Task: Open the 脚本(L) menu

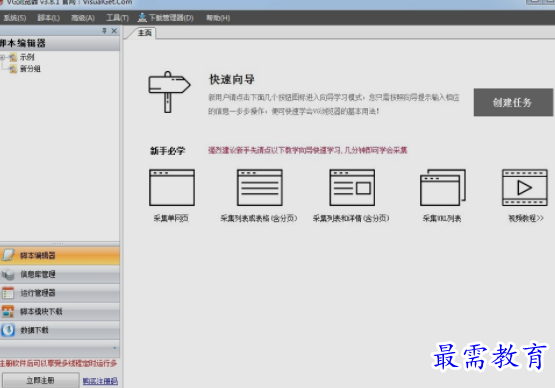Action: (48, 18)
